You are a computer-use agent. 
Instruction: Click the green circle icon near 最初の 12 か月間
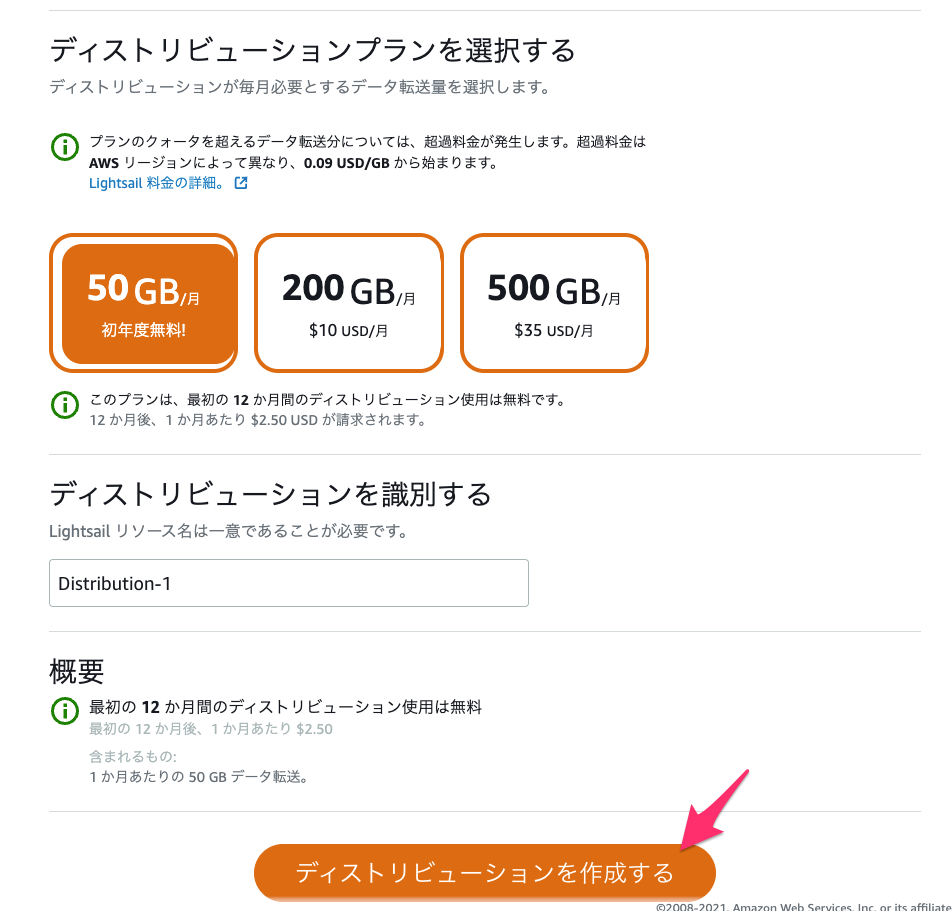(64, 711)
